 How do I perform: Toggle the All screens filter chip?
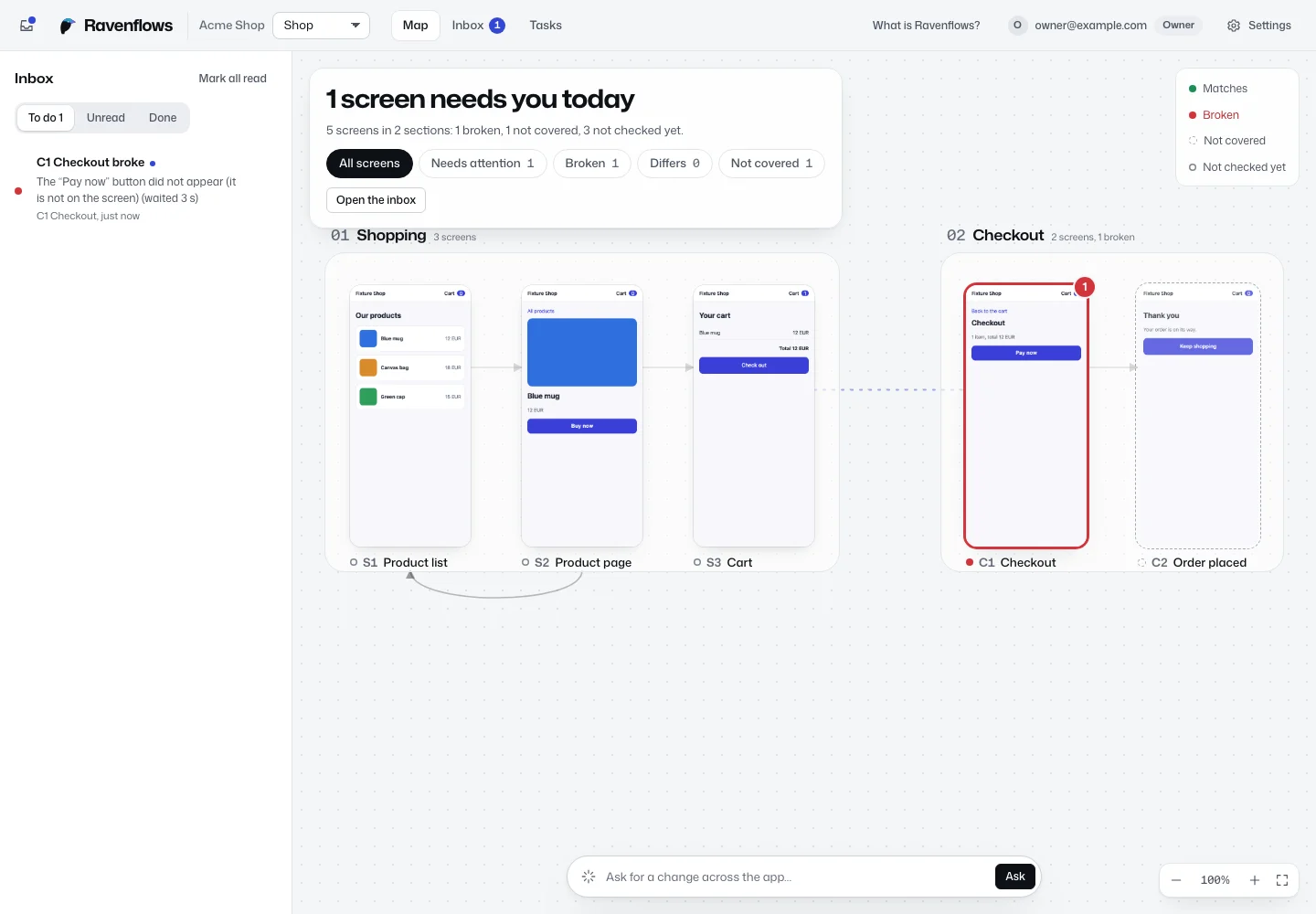pyautogui.click(x=369, y=164)
